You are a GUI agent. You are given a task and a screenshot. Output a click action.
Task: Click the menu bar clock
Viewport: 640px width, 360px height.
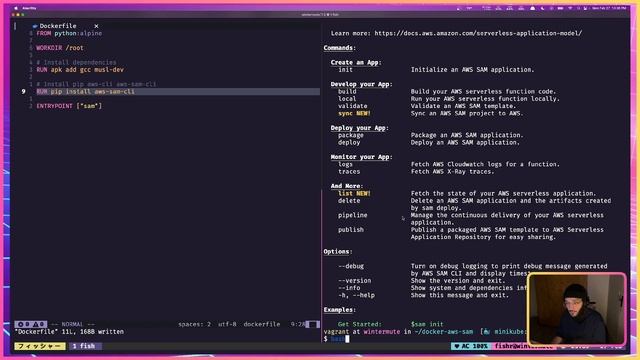[x=610, y=8]
